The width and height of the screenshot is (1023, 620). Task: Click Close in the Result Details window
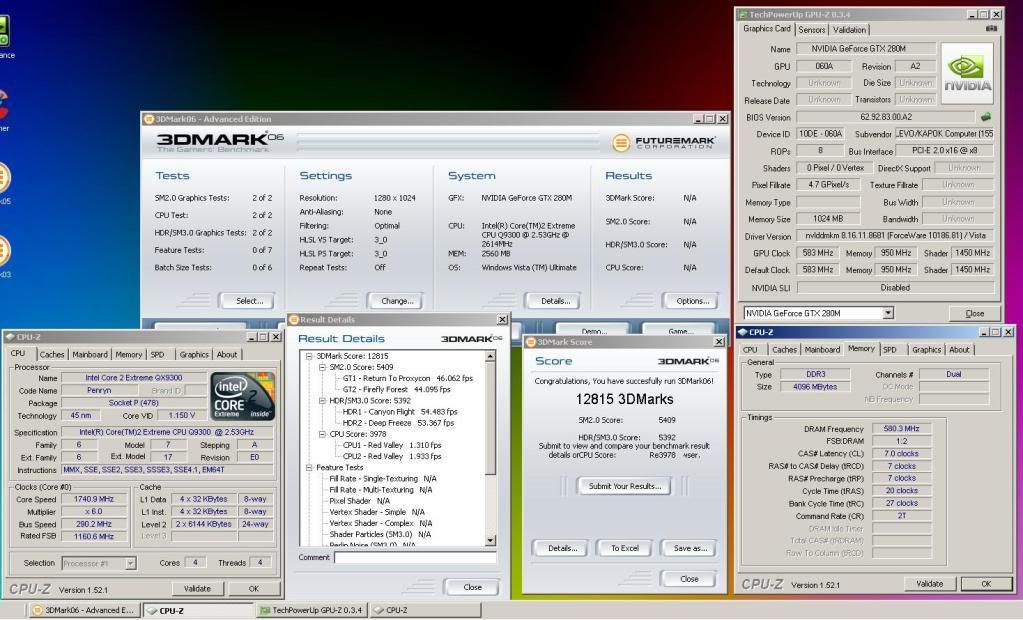click(472, 587)
